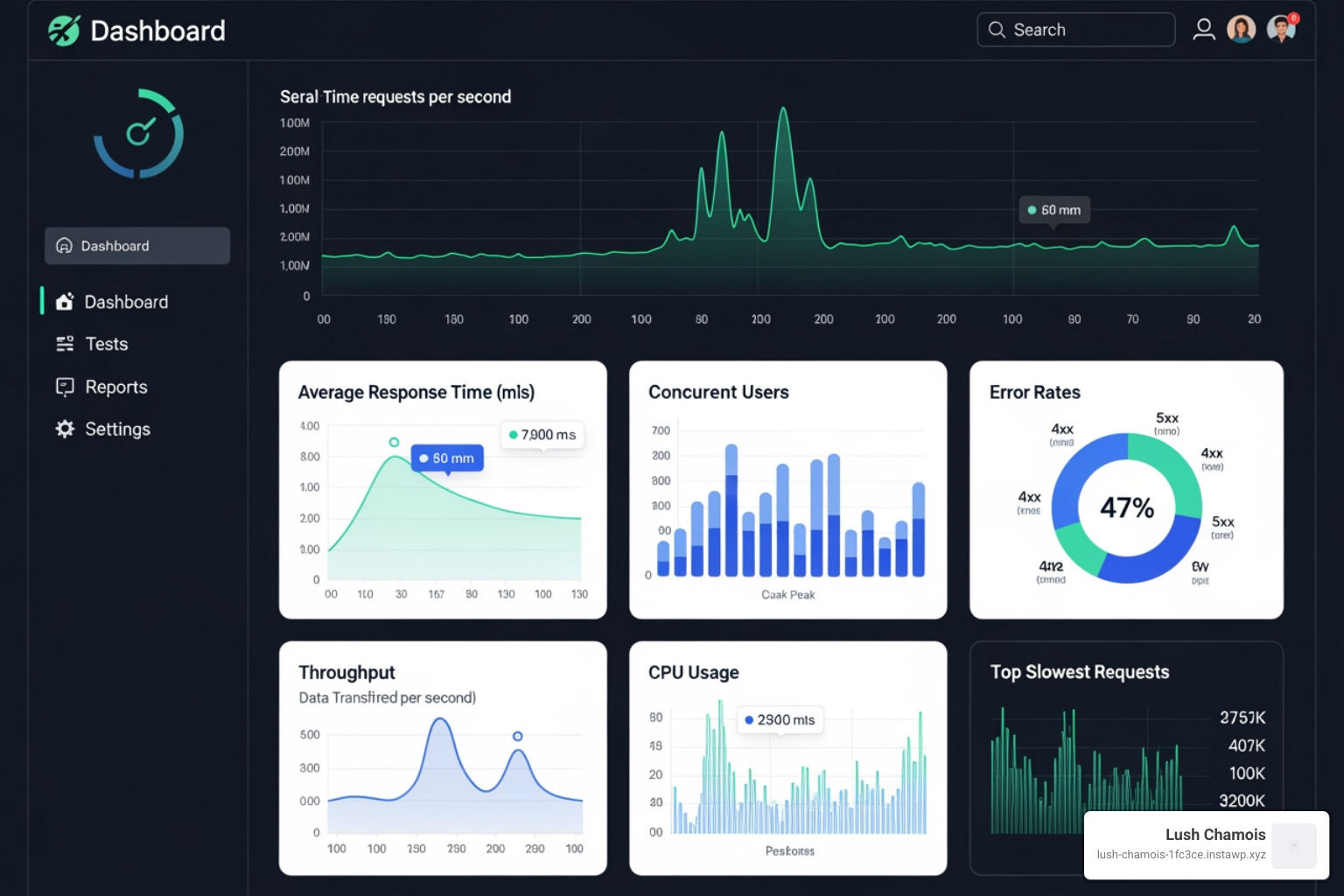Click the "2300 mls" tooltip in CPU Usage

[780, 720]
